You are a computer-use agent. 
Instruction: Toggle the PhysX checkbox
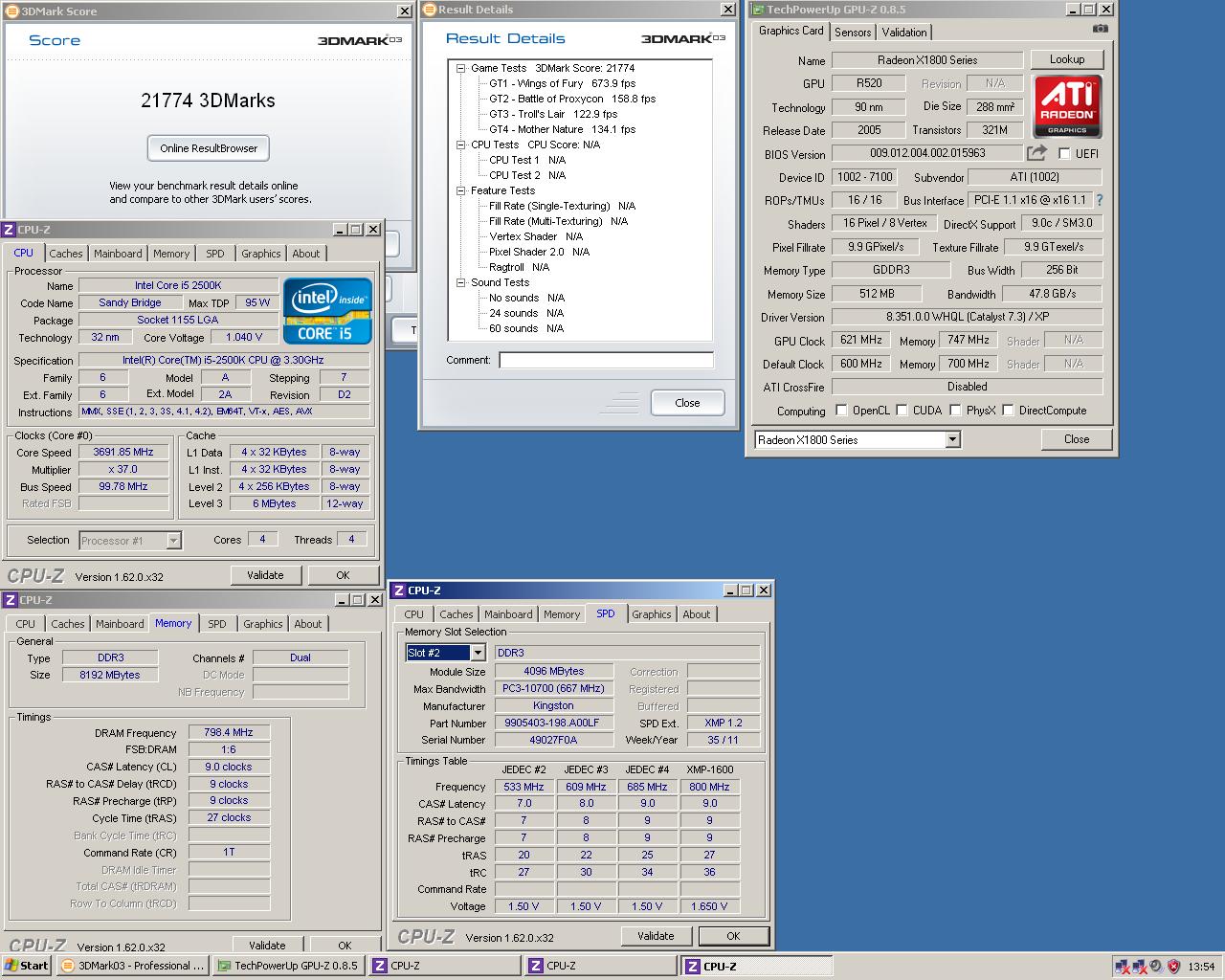[955, 411]
